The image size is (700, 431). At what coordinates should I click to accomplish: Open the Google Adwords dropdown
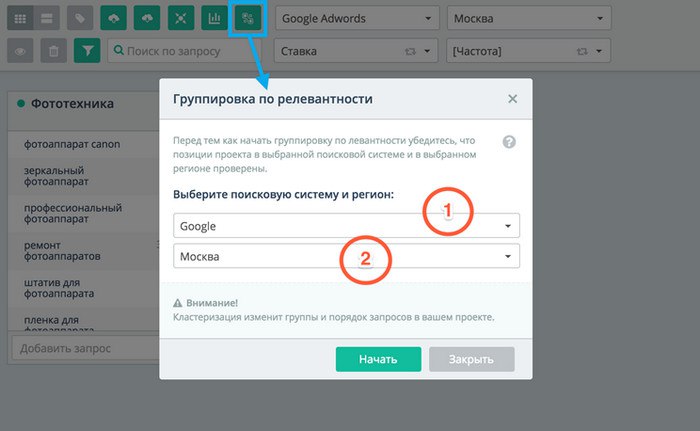357,18
